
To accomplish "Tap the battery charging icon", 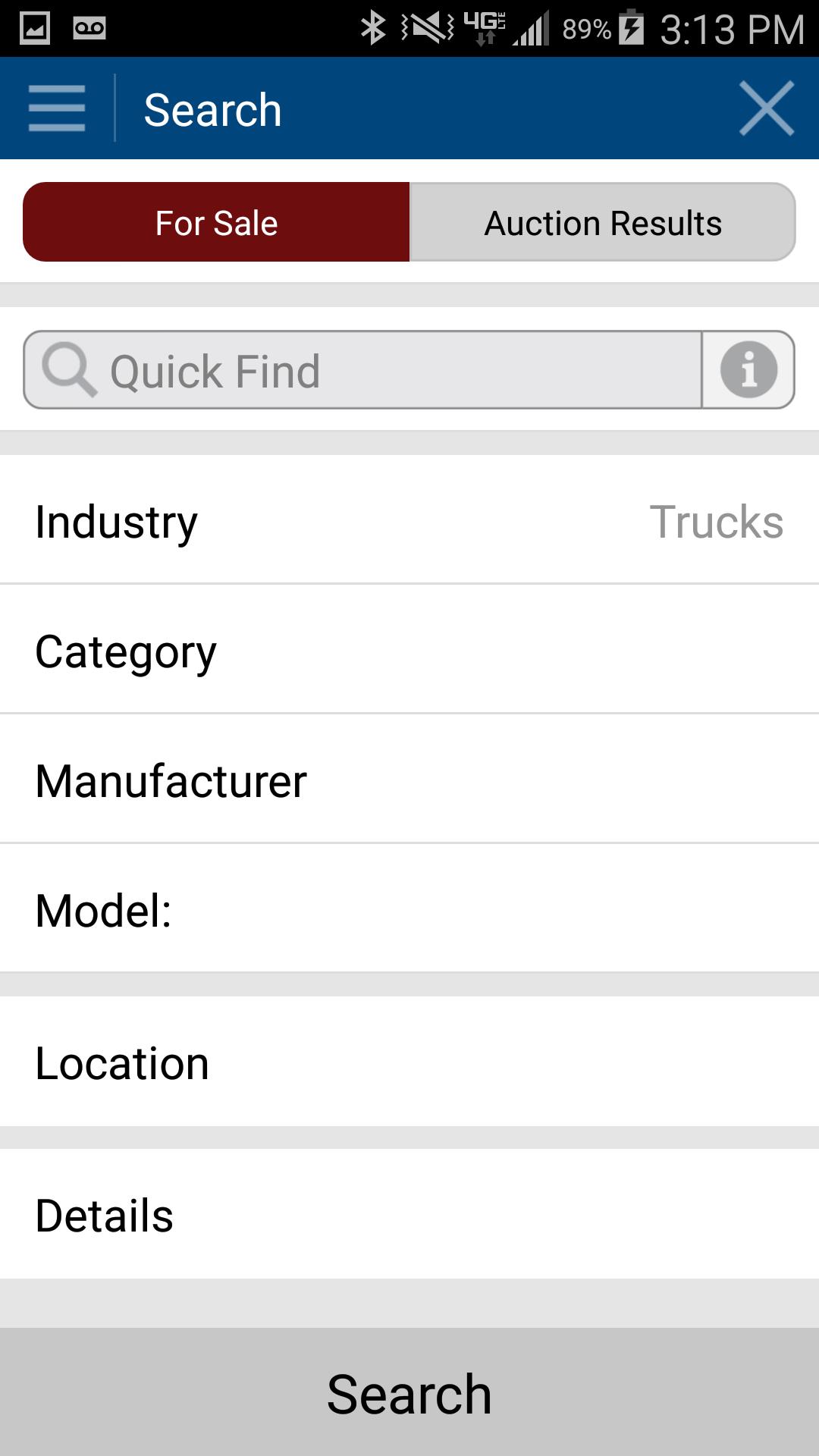I will (x=631, y=29).
